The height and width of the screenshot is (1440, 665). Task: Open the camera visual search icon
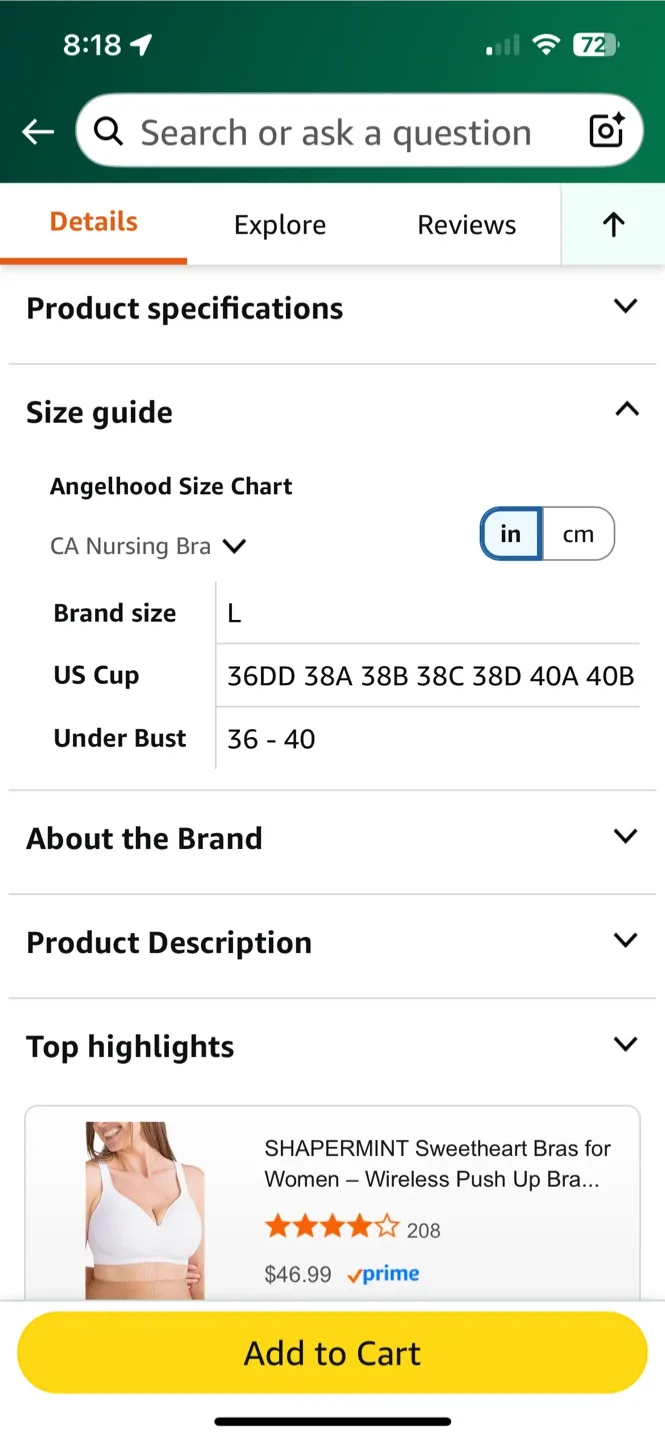(x=605, y=131)
